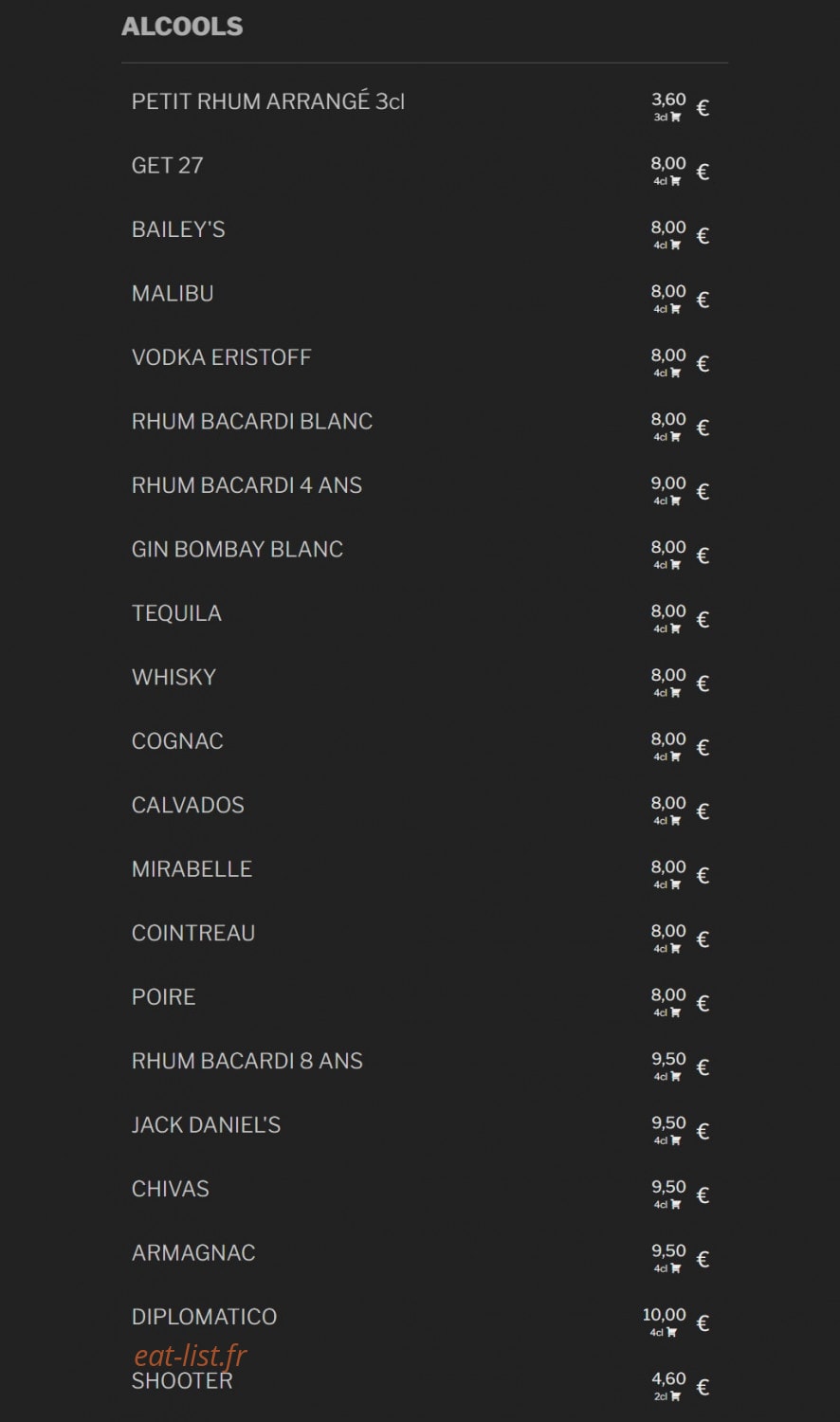
Task: Add BAILEY'S via its cart icon
Action: tap(676, 246)
